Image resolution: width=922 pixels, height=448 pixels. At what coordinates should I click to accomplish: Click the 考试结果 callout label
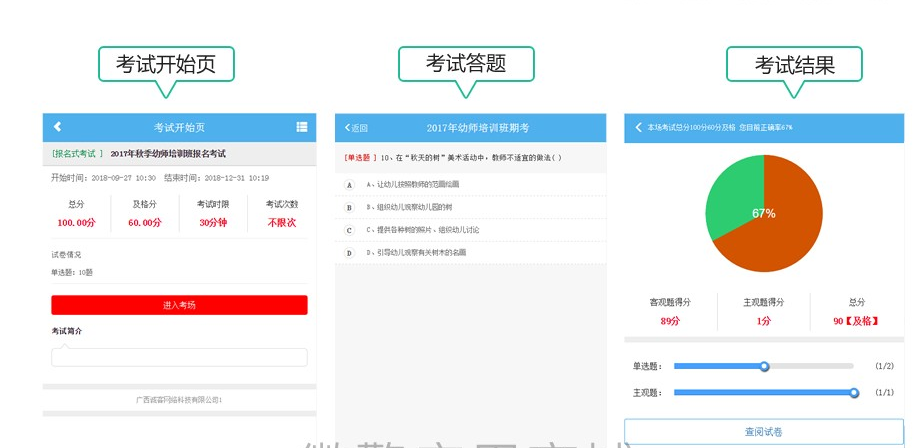pyautogui.click(x=794, y=65)
